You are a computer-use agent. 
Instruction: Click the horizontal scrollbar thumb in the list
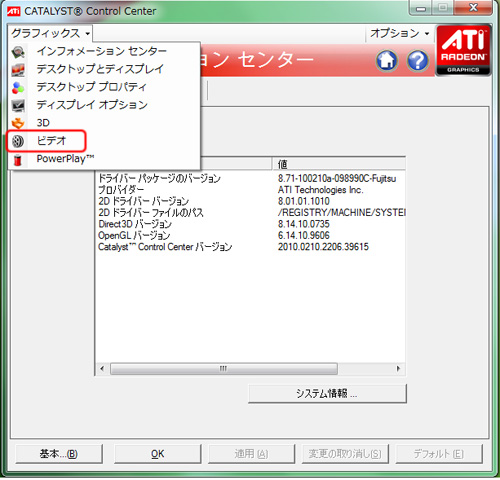[x=224, y=369]
